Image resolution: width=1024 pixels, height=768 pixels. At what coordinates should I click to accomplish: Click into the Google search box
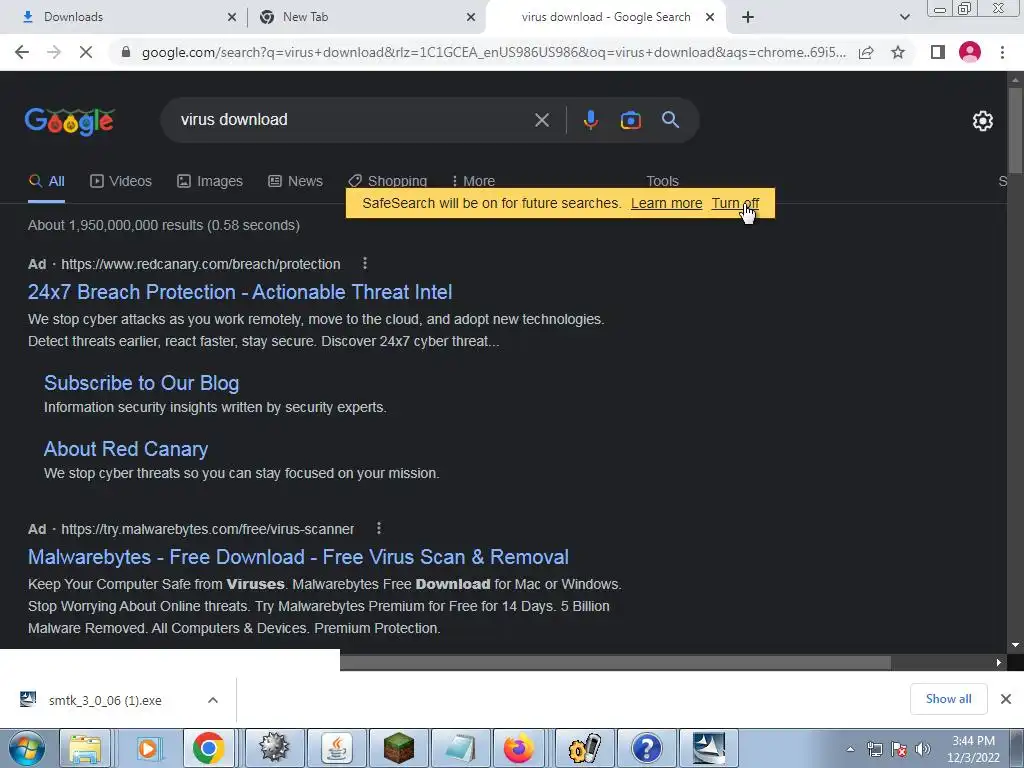tap(353, 120)
